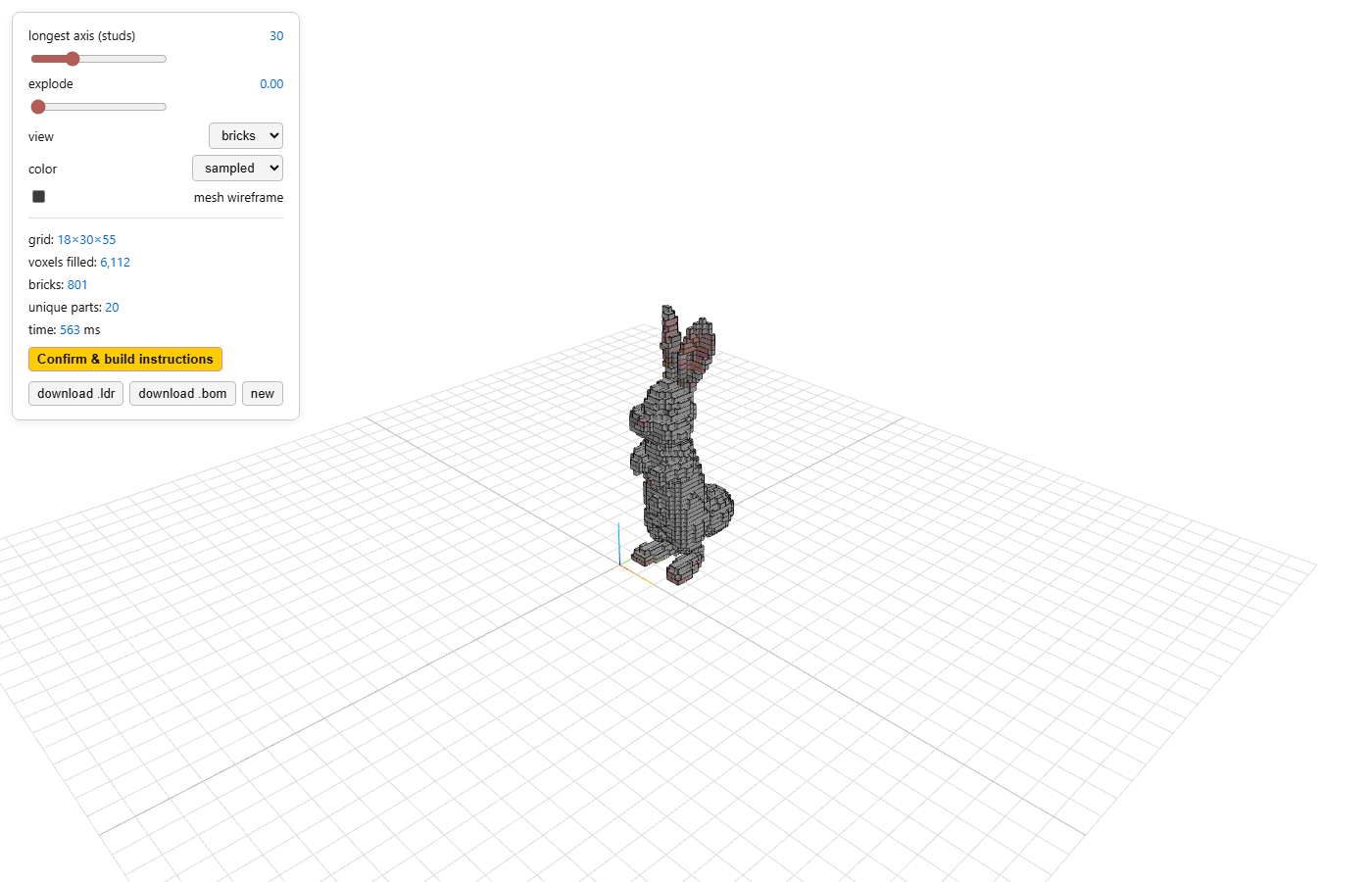
Task: Click the time value 563 ms
Action: tap(79, 330)
